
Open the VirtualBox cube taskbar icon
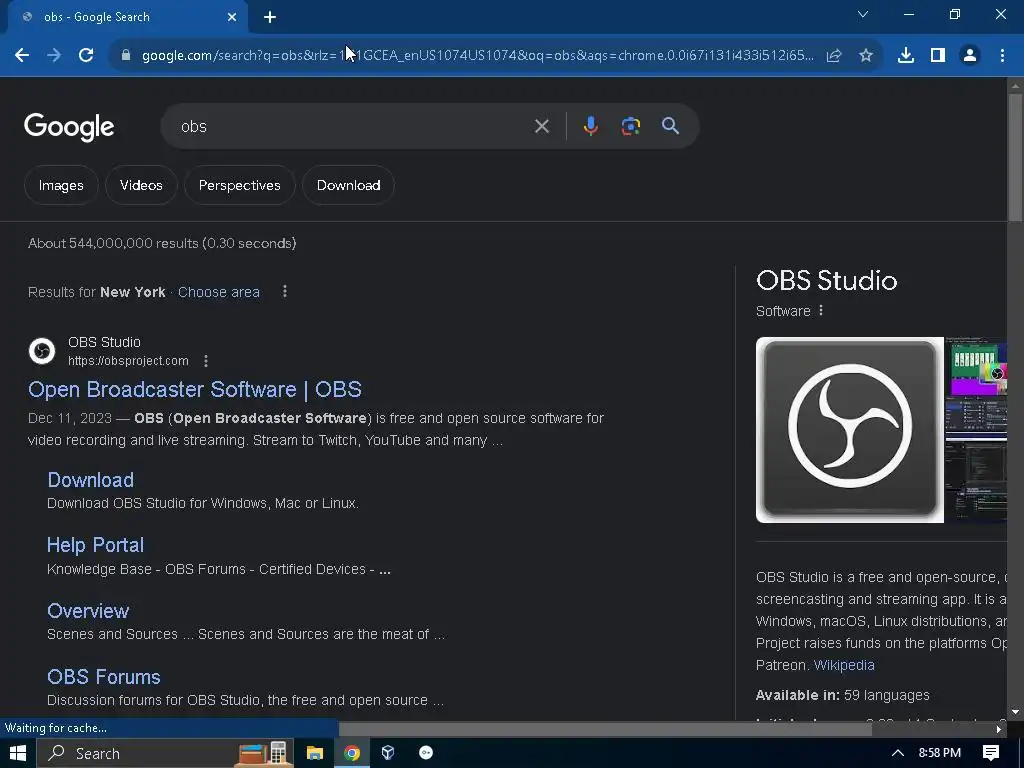(x=388, y=753)
